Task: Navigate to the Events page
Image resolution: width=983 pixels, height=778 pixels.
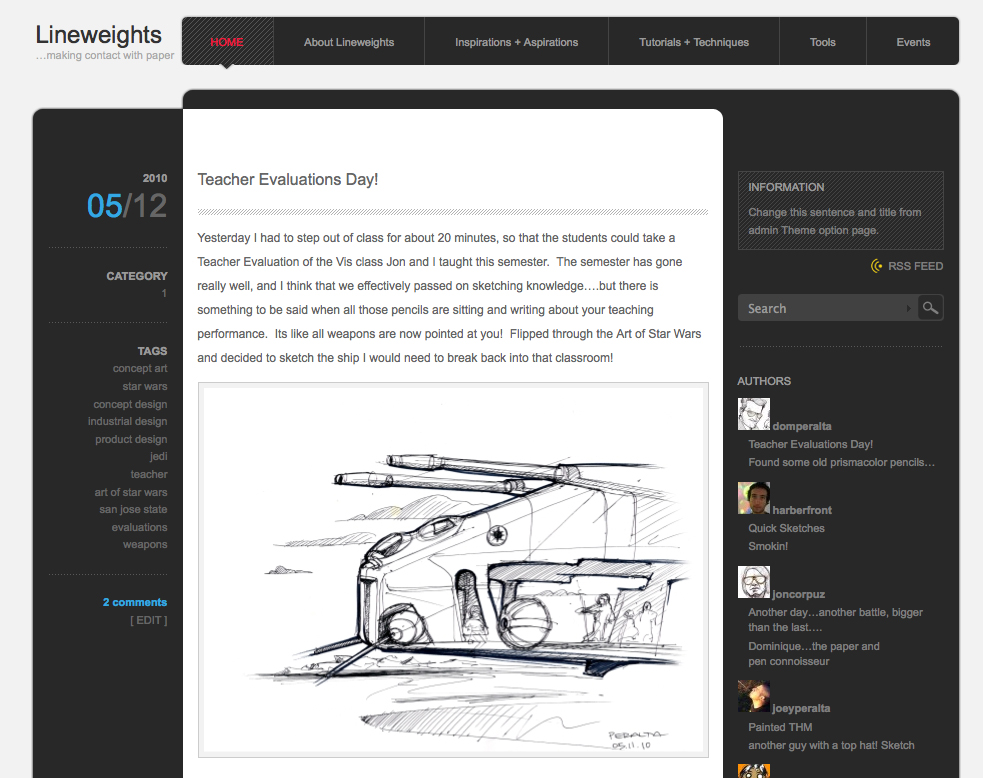Action: tap(913, 42)
